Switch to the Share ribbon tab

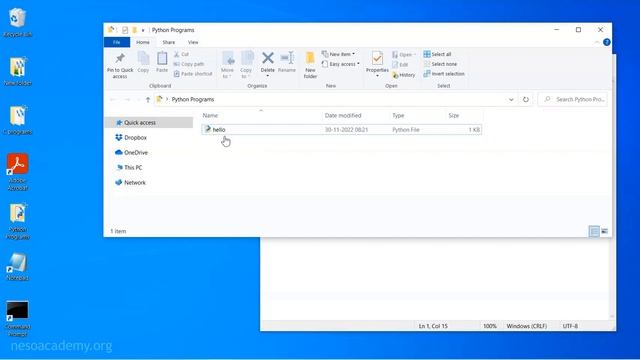(169, 42)
